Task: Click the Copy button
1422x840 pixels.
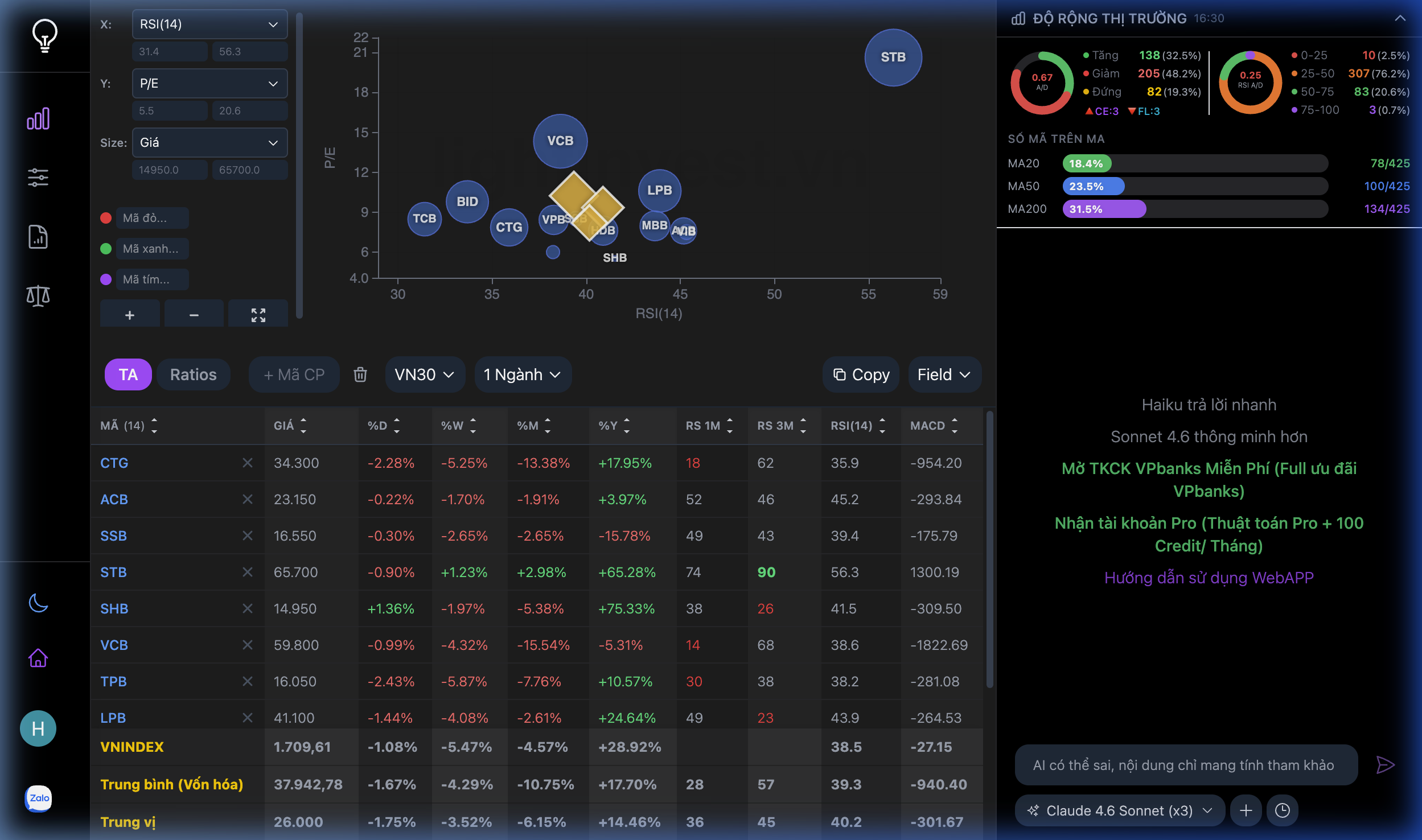Action: click(x=861, y=374)
